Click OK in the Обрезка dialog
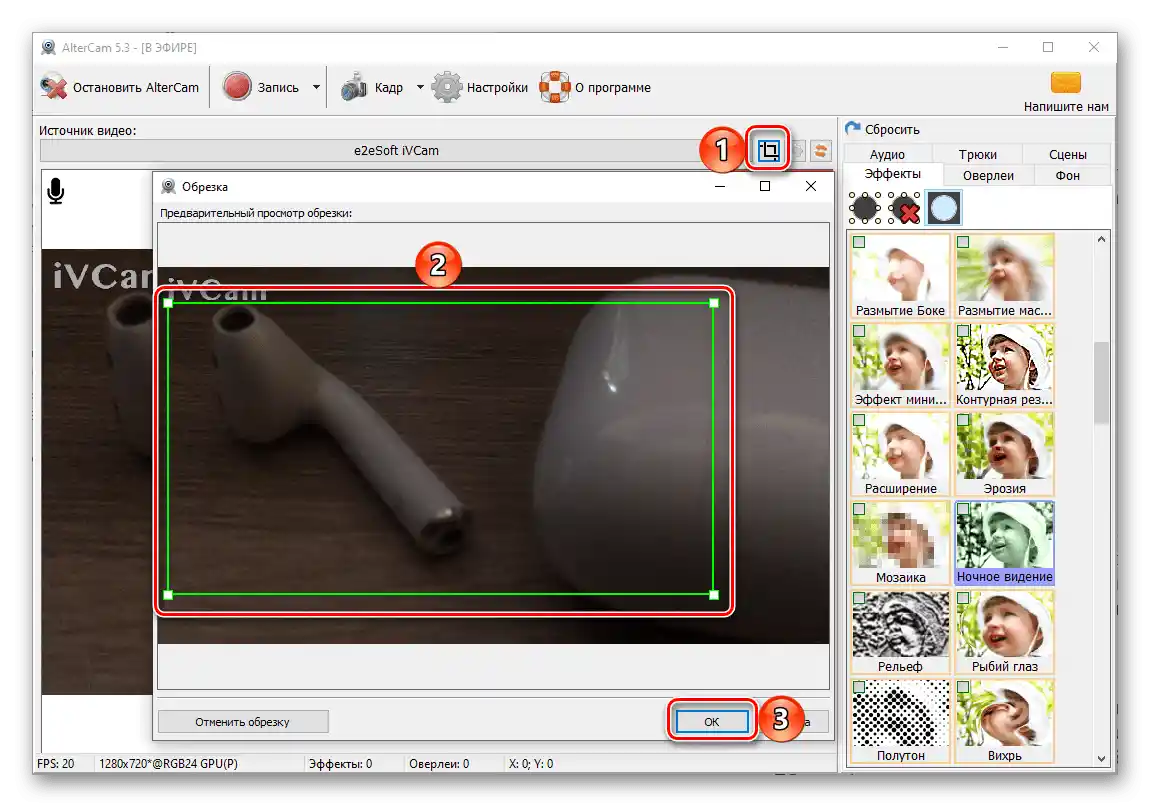1150x807 pixels. click(x=711, y=722)
